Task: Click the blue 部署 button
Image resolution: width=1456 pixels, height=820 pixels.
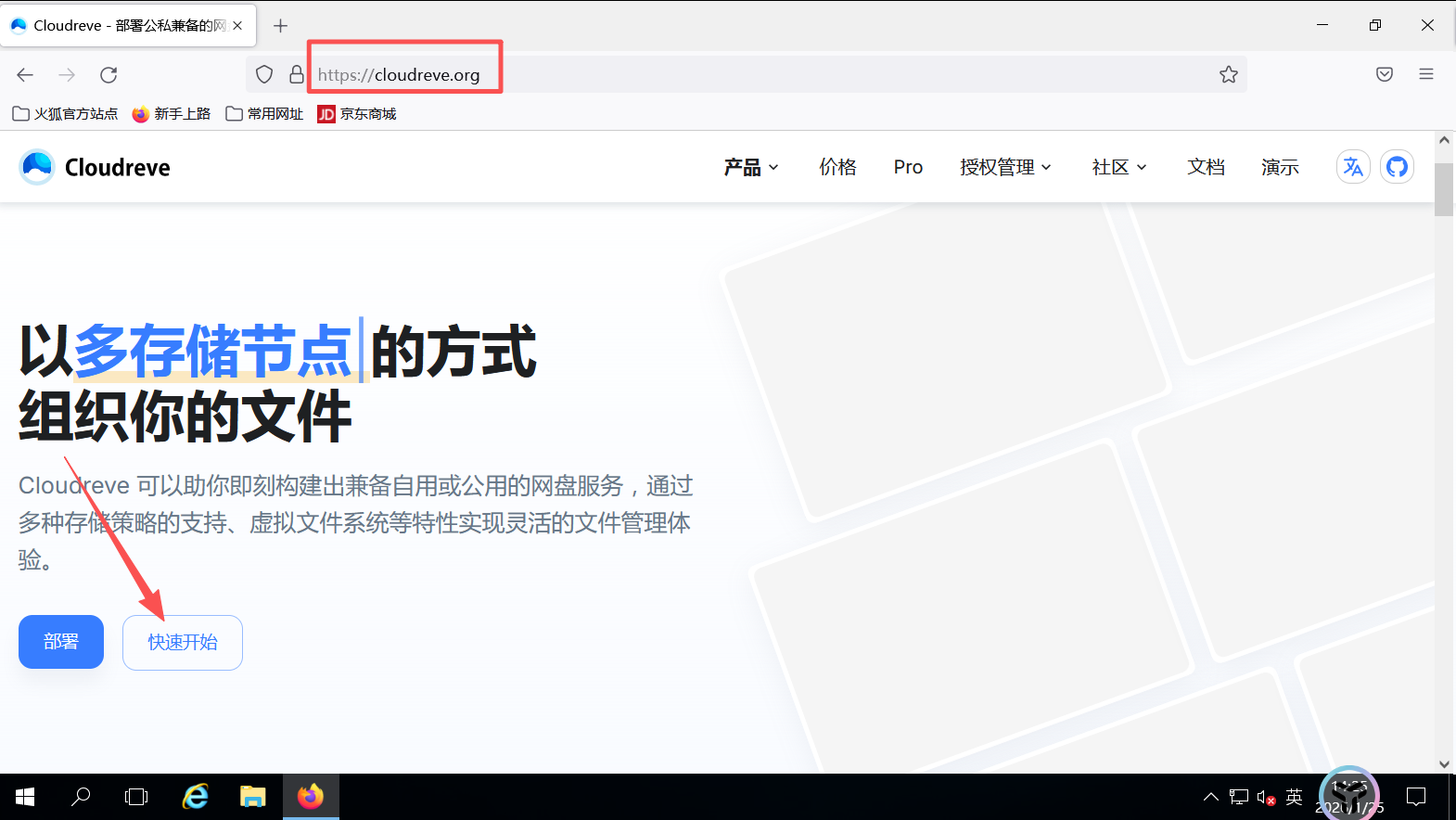Action: pos(61,642)
